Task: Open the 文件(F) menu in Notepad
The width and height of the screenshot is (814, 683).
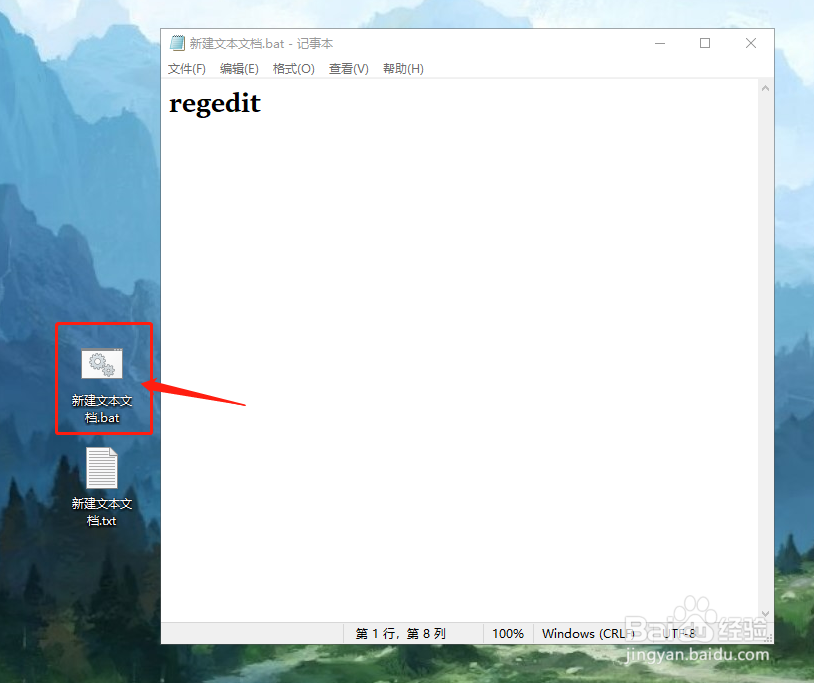Action: point(186,69)
